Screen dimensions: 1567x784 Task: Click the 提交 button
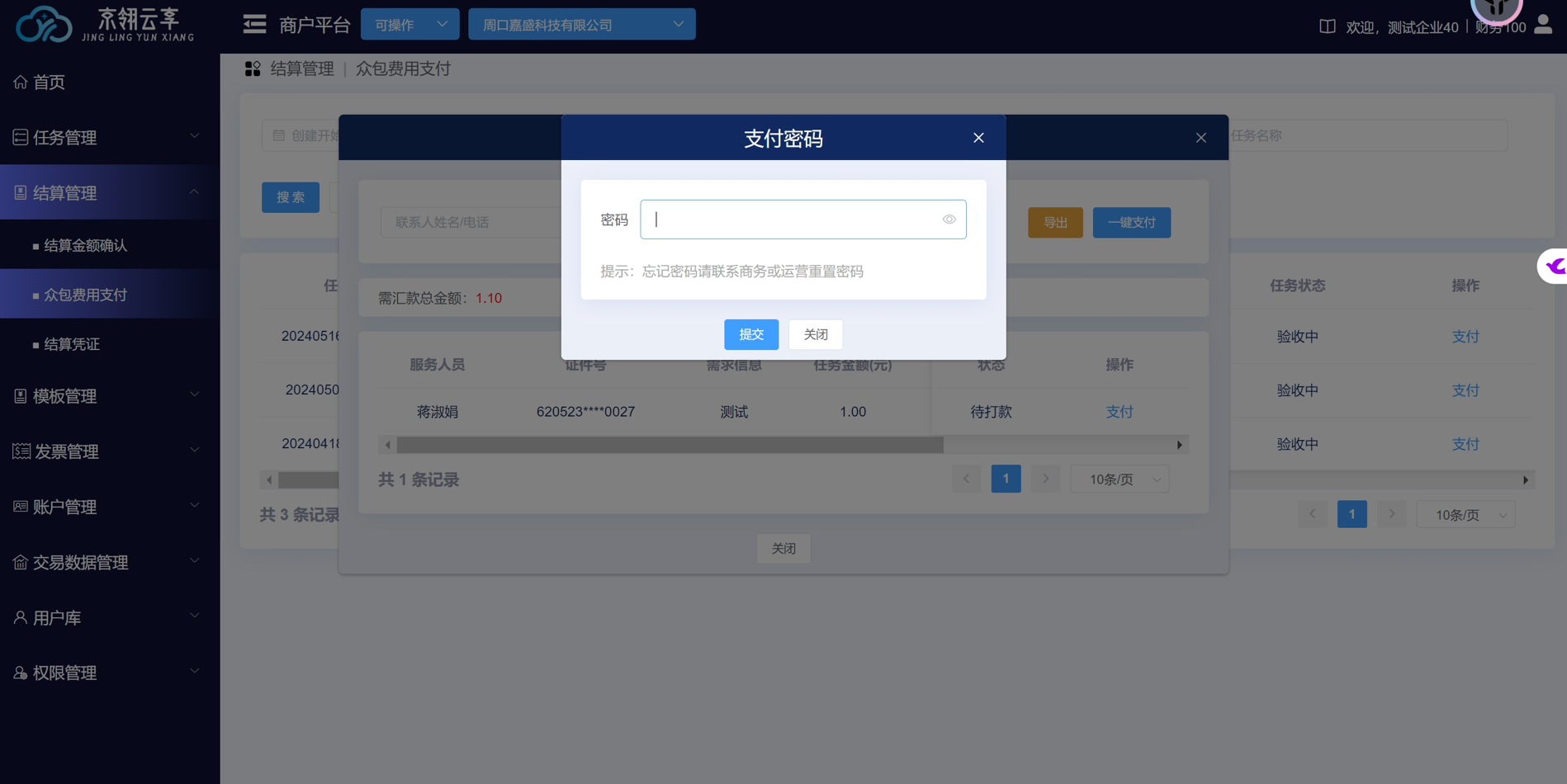tap(750, 334)
